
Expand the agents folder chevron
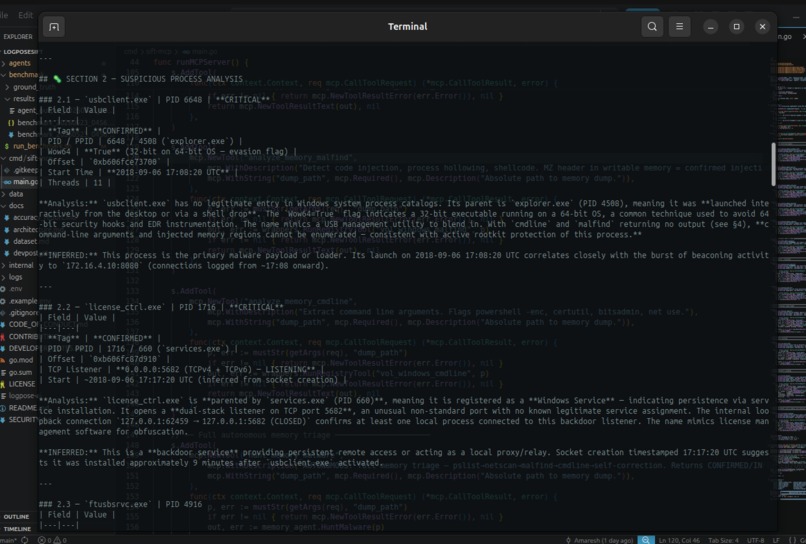4,63
